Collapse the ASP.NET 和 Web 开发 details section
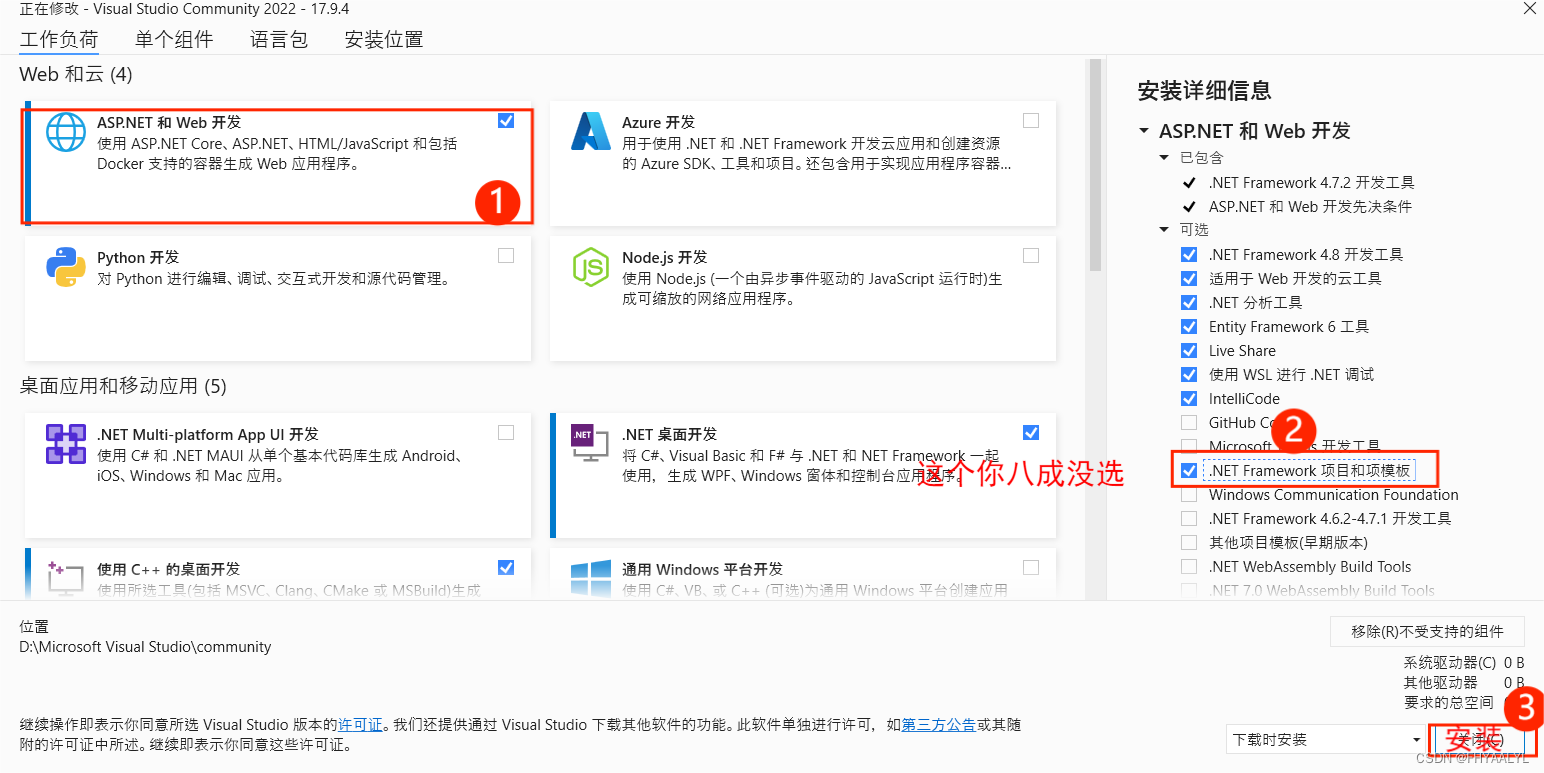1544x773 pixels. click(1143, 131)
